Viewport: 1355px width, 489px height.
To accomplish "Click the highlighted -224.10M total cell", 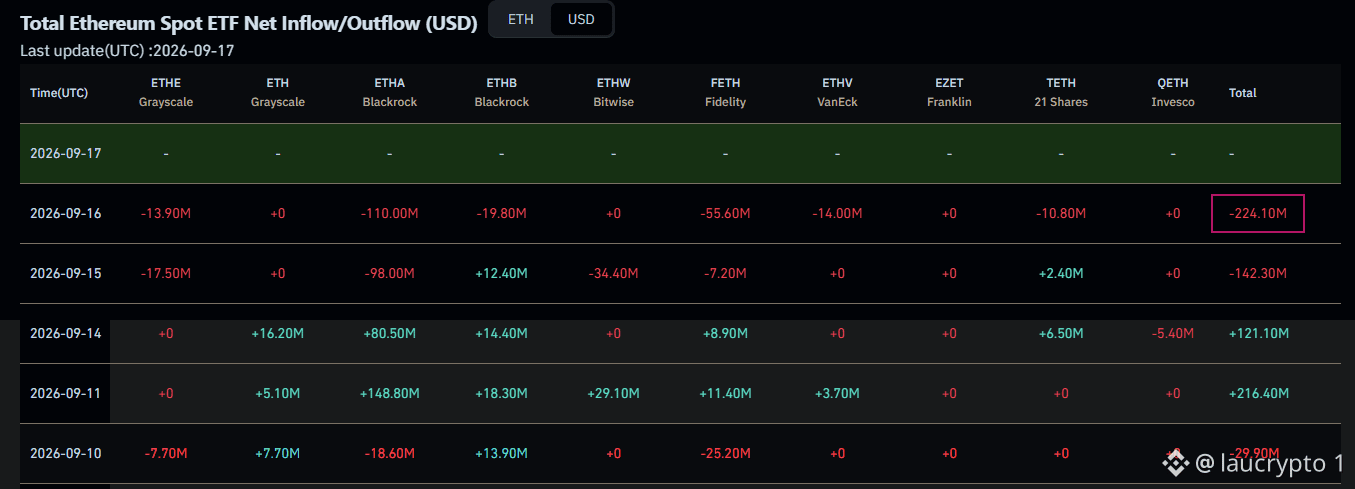I will point(1258,213).
